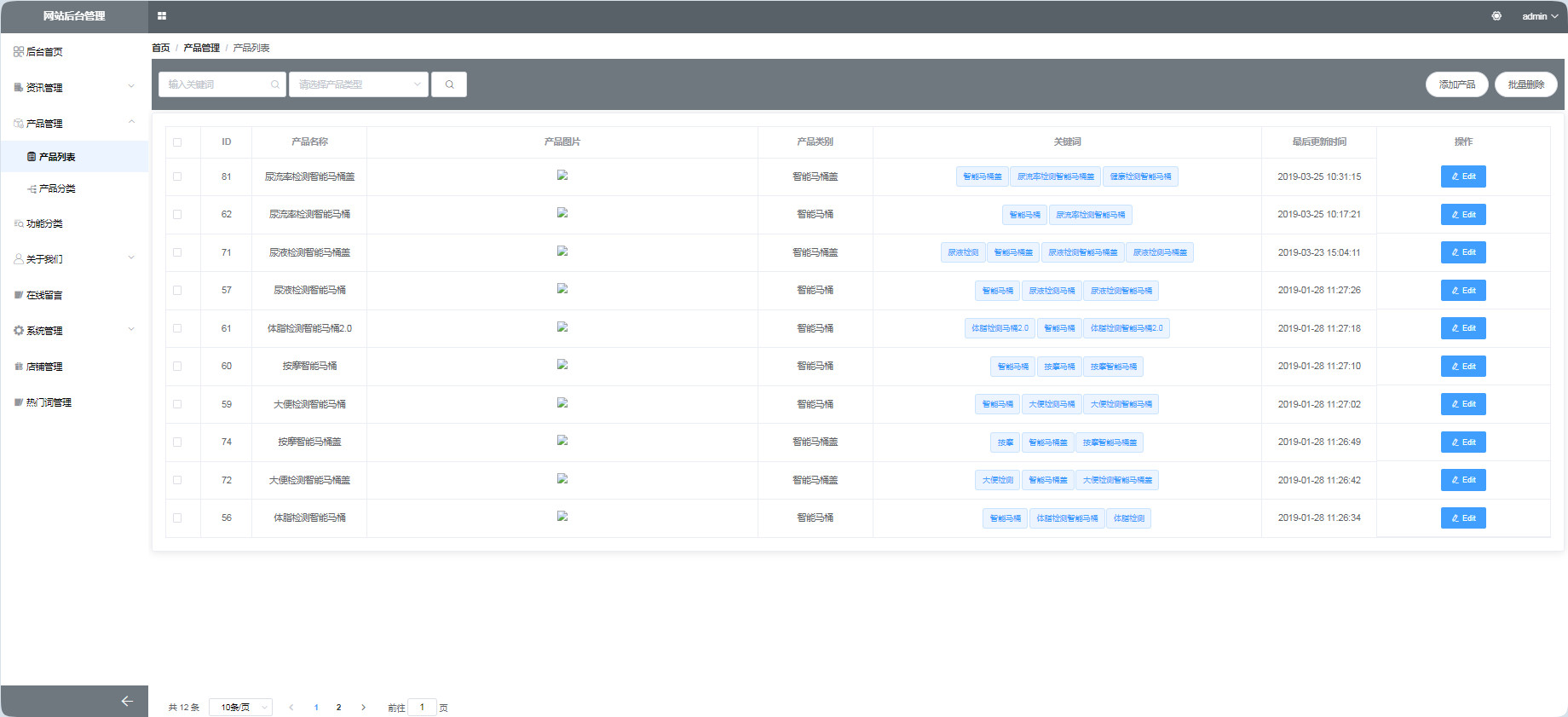Focus the 输入关键词 keyword search field
Image resolution: width=1568 pixels, height=717 pixels.
(x=222, y=84)
